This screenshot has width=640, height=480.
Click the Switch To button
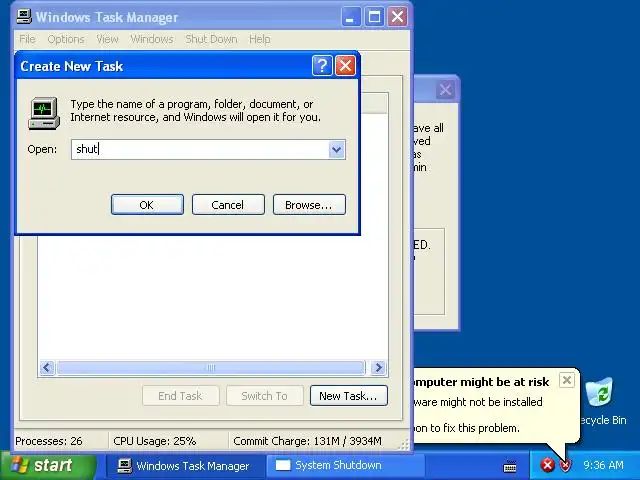264,396
